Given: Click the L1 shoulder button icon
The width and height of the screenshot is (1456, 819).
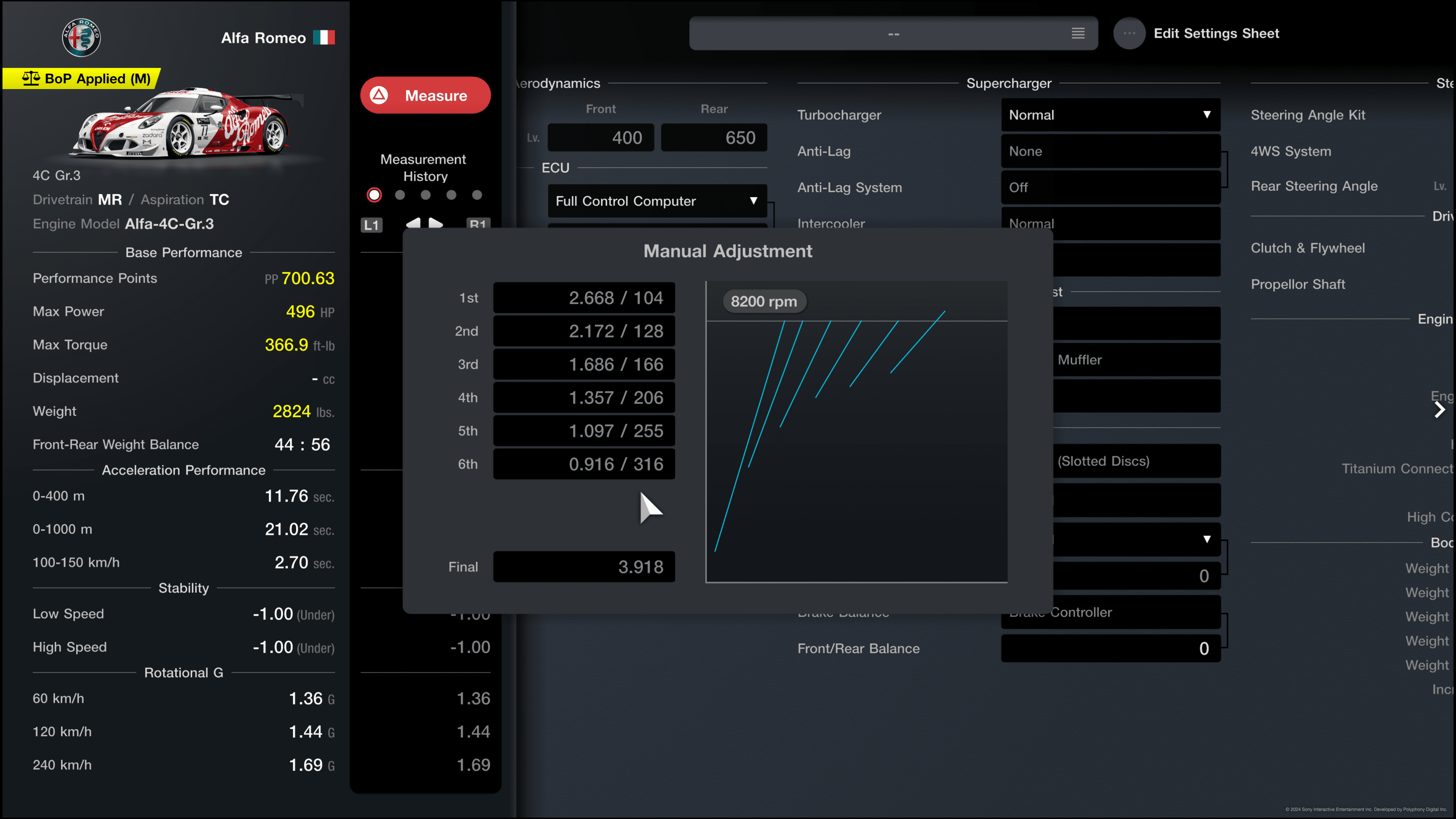Looking at the screenshot, I should [x=371, y=225].
